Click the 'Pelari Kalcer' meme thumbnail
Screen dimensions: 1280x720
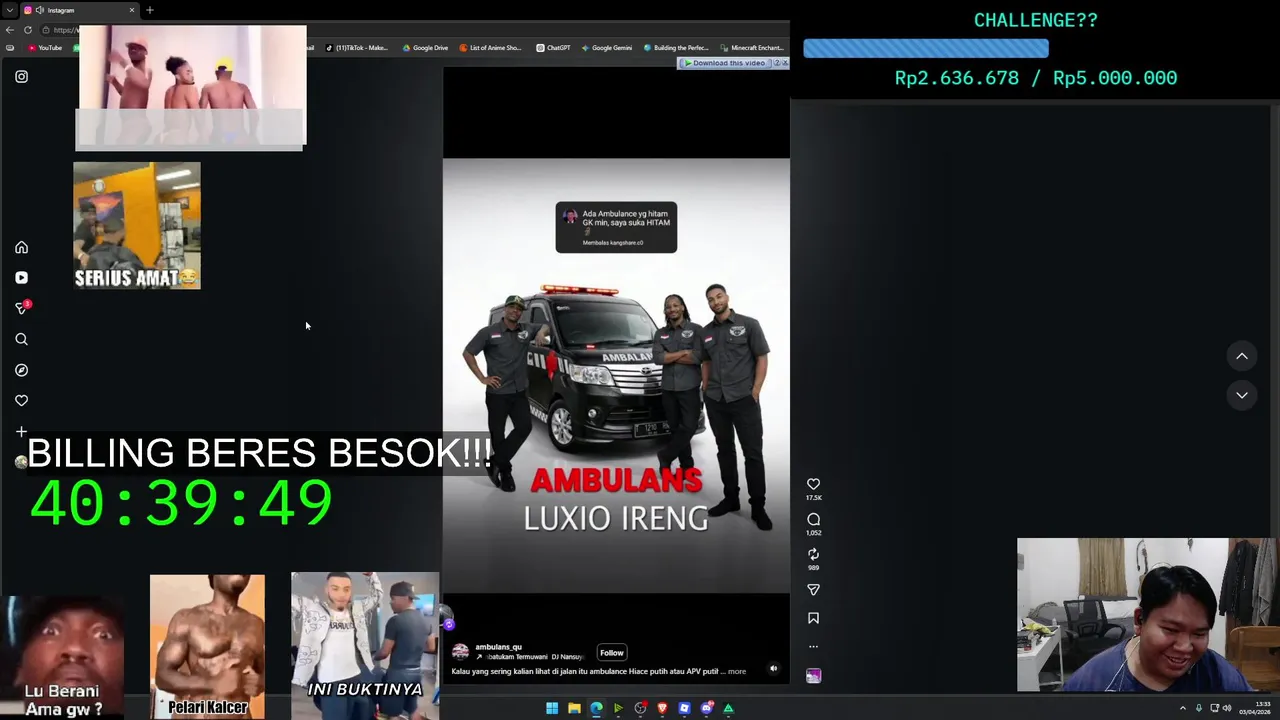click(207, 646)
